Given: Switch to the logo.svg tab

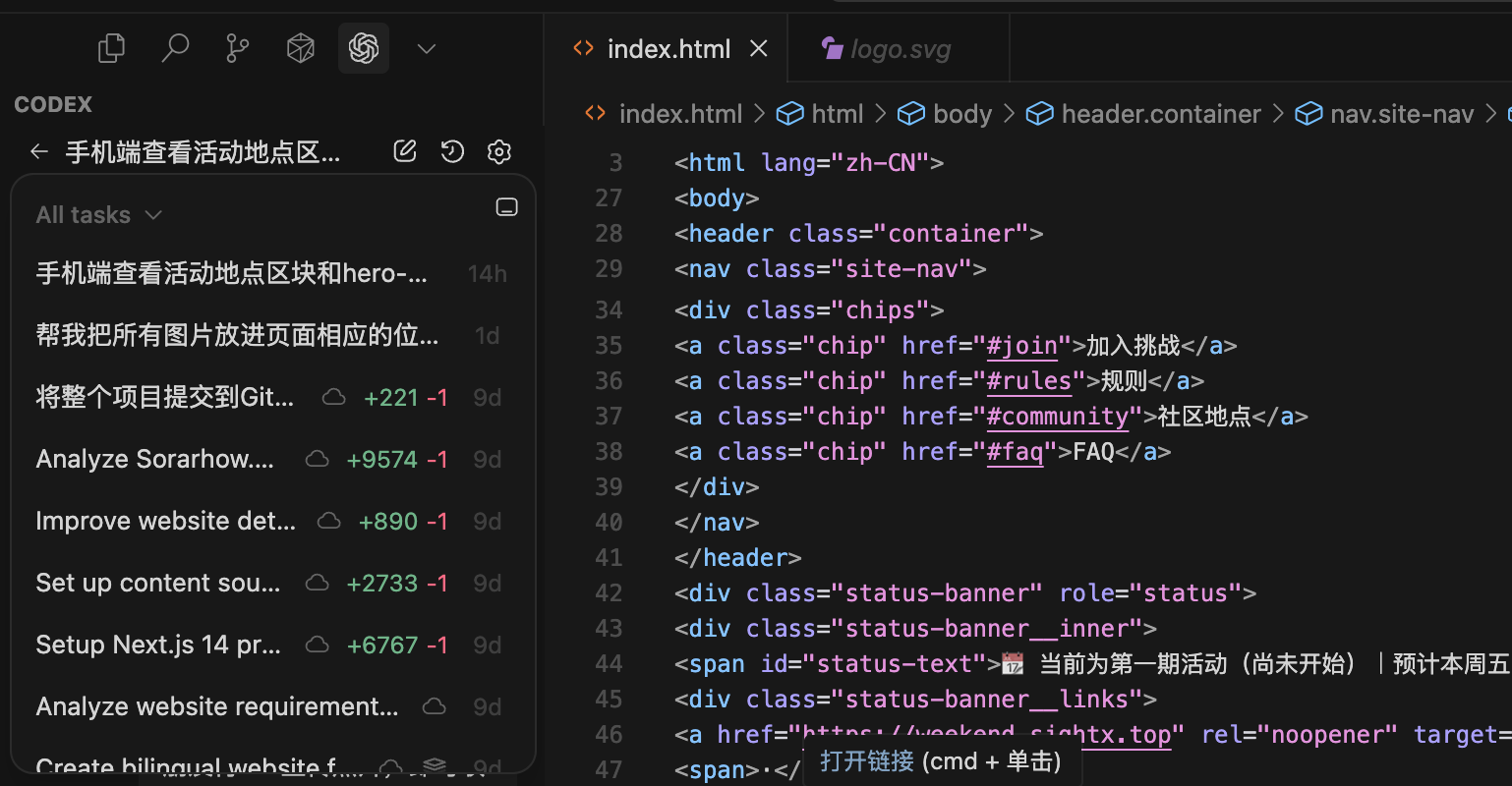Looking at the screenshot, I should tap(900, 49).
